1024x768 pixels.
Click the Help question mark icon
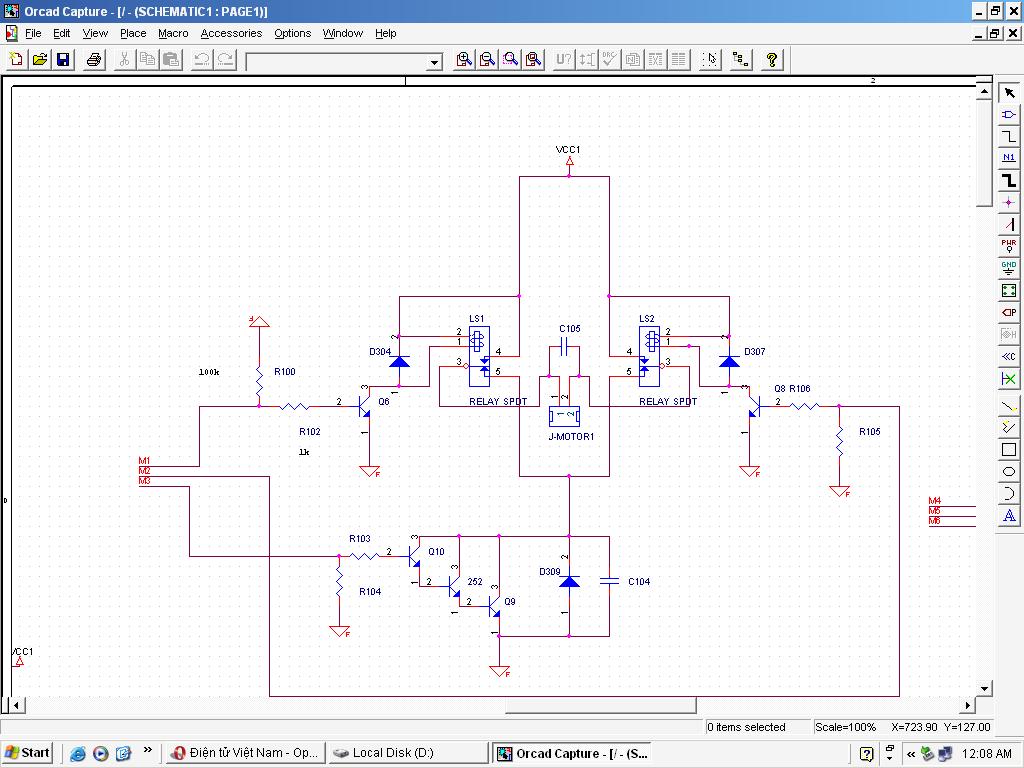[x=772, y=59]
